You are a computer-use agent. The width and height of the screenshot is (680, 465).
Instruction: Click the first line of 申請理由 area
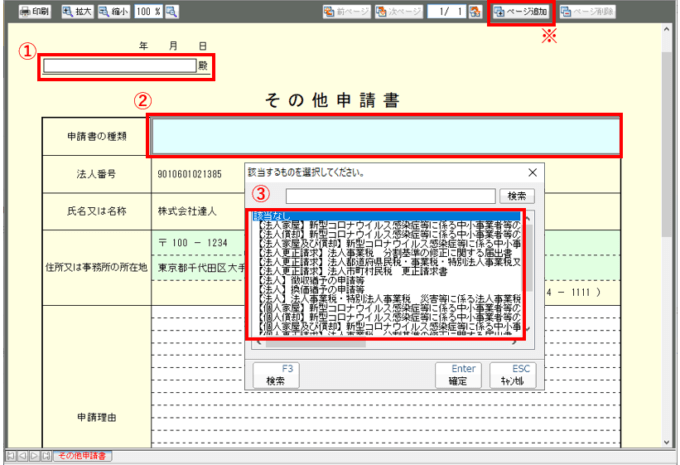tap(386, 313)
